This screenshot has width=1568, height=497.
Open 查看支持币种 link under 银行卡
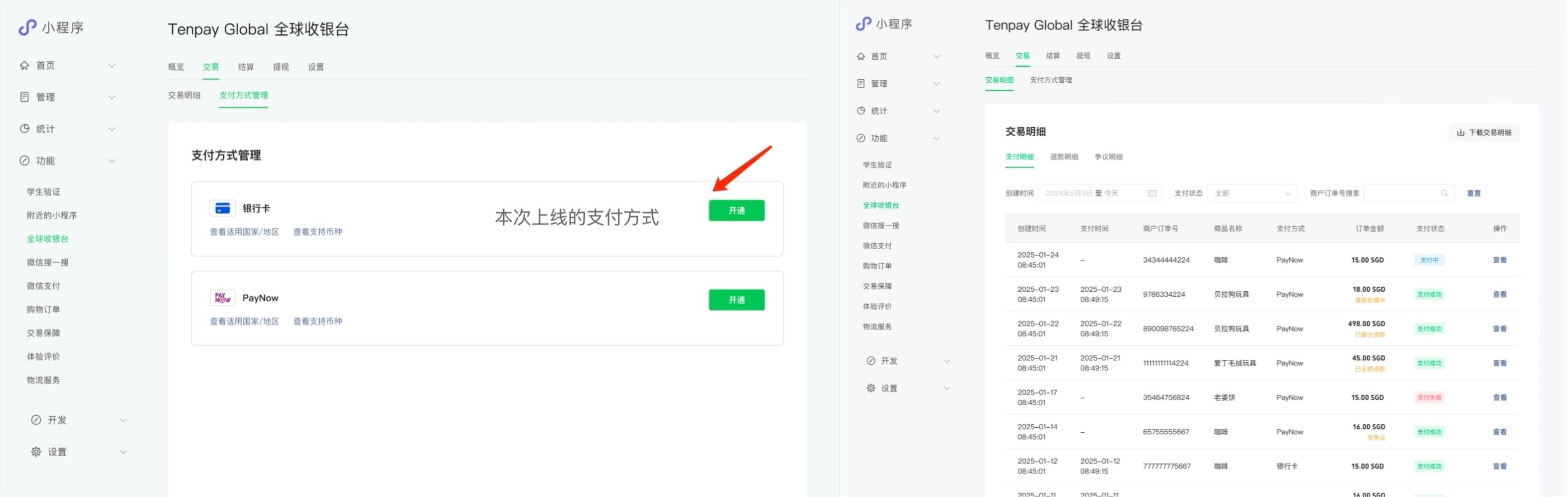coord(318,231)
